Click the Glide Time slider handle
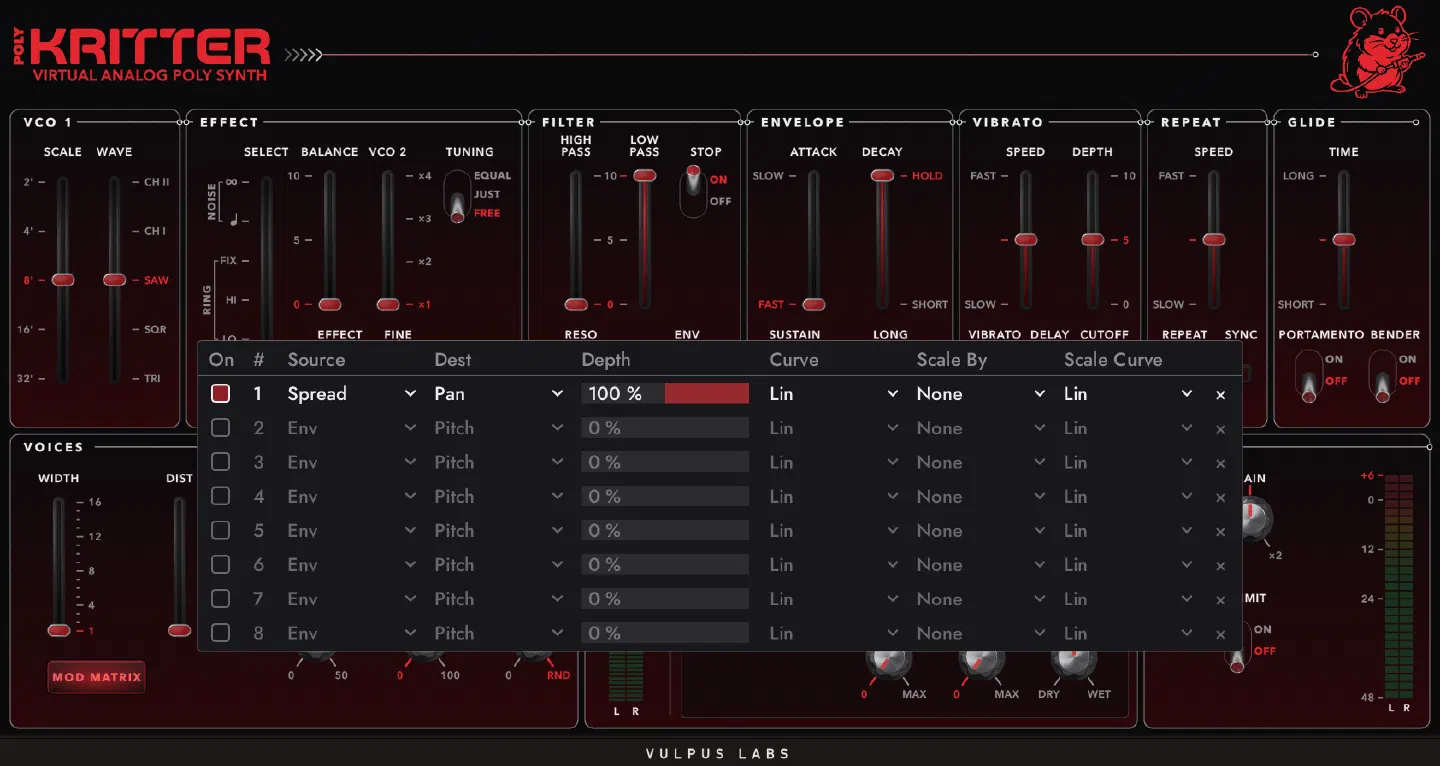The height and width of the screenshot is (766, 1440). (1344, 240)
